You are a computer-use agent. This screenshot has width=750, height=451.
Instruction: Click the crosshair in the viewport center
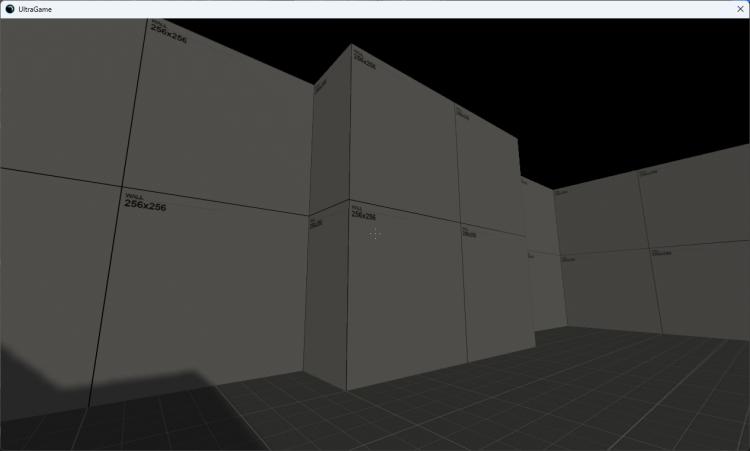[374, 234]
